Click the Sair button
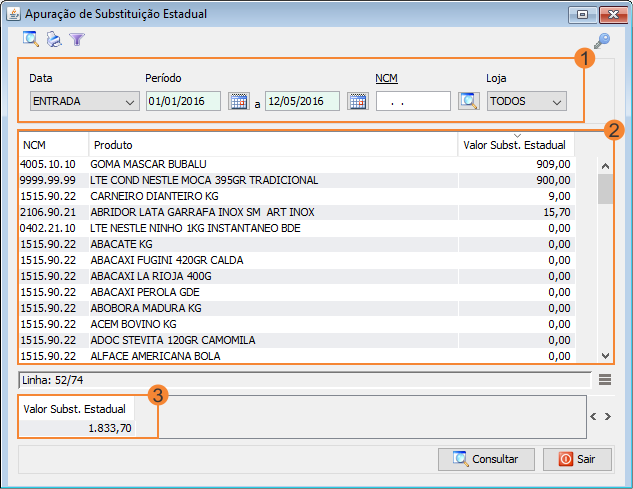The image size is (633, 489). (x=577, y=459)
